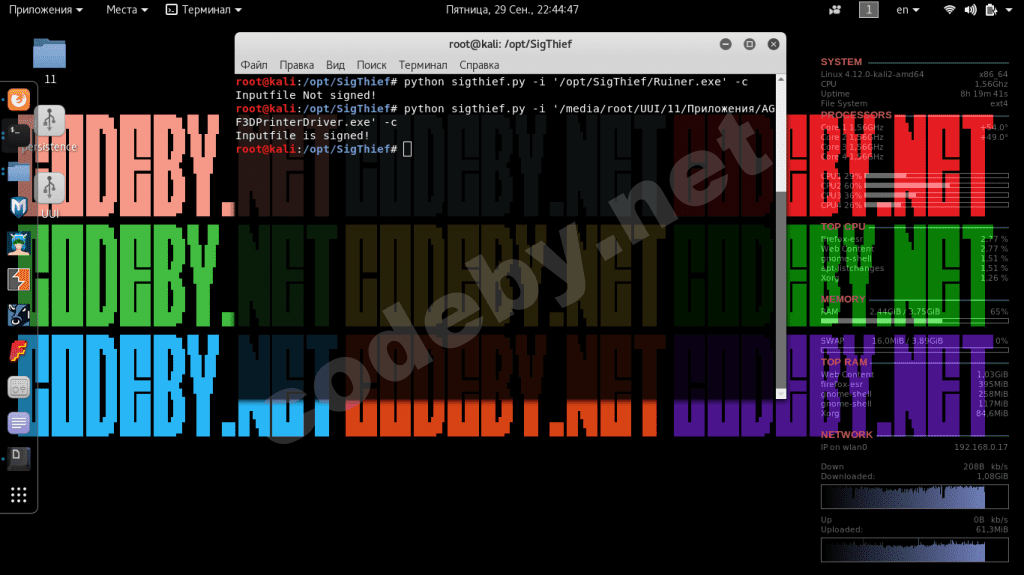The height and width of the screenshot is (575, 1024).
Task: Click the terminal cursor at the prompt
Action: [408, 149]
